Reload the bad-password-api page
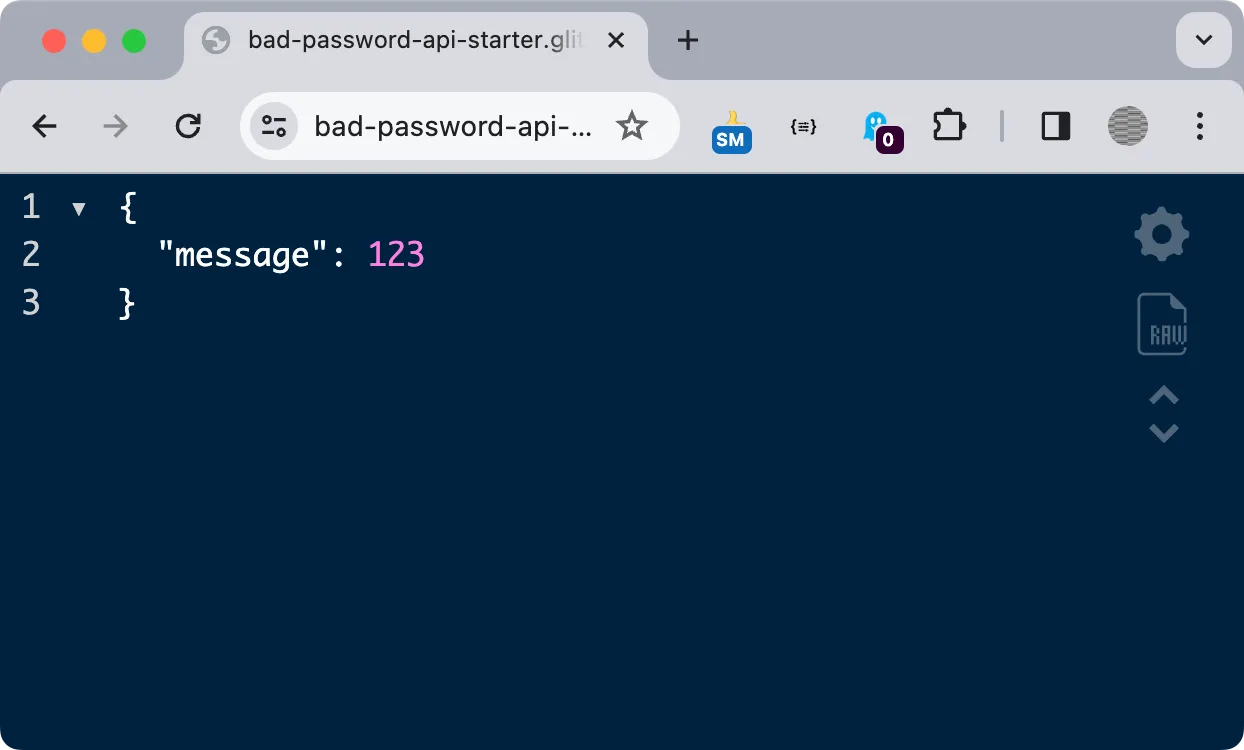 point(188,126)
